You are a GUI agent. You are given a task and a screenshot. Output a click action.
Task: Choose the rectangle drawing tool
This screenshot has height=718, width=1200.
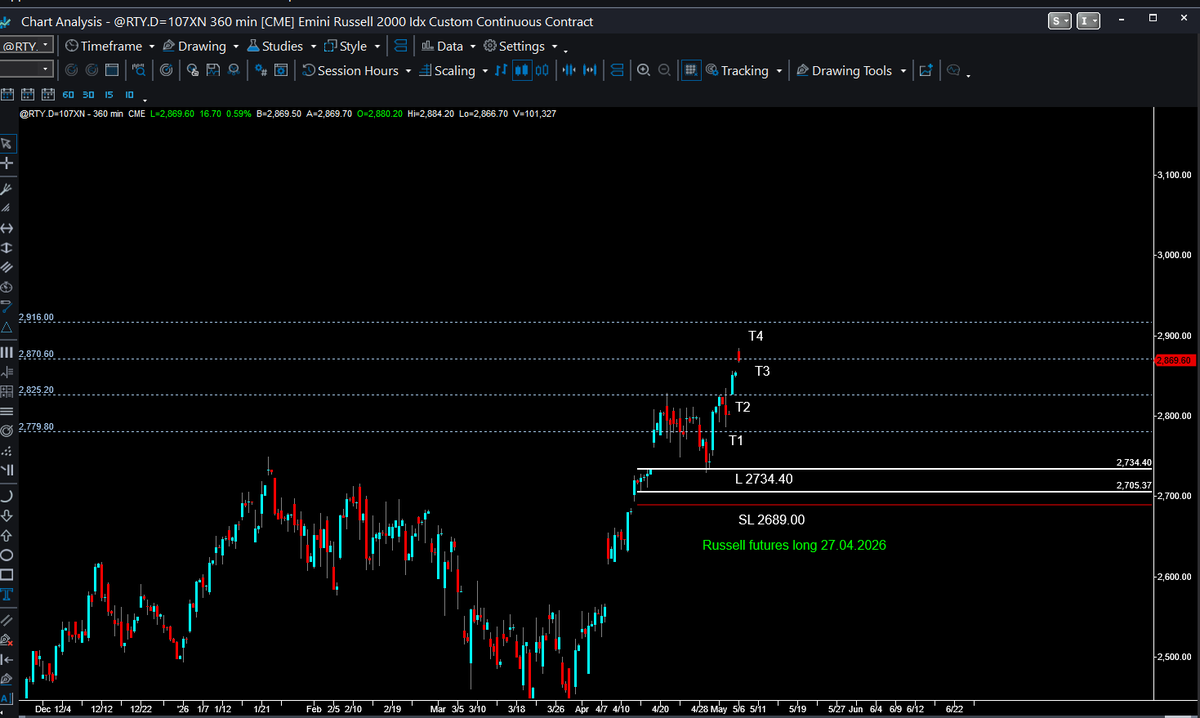point(7,574)
